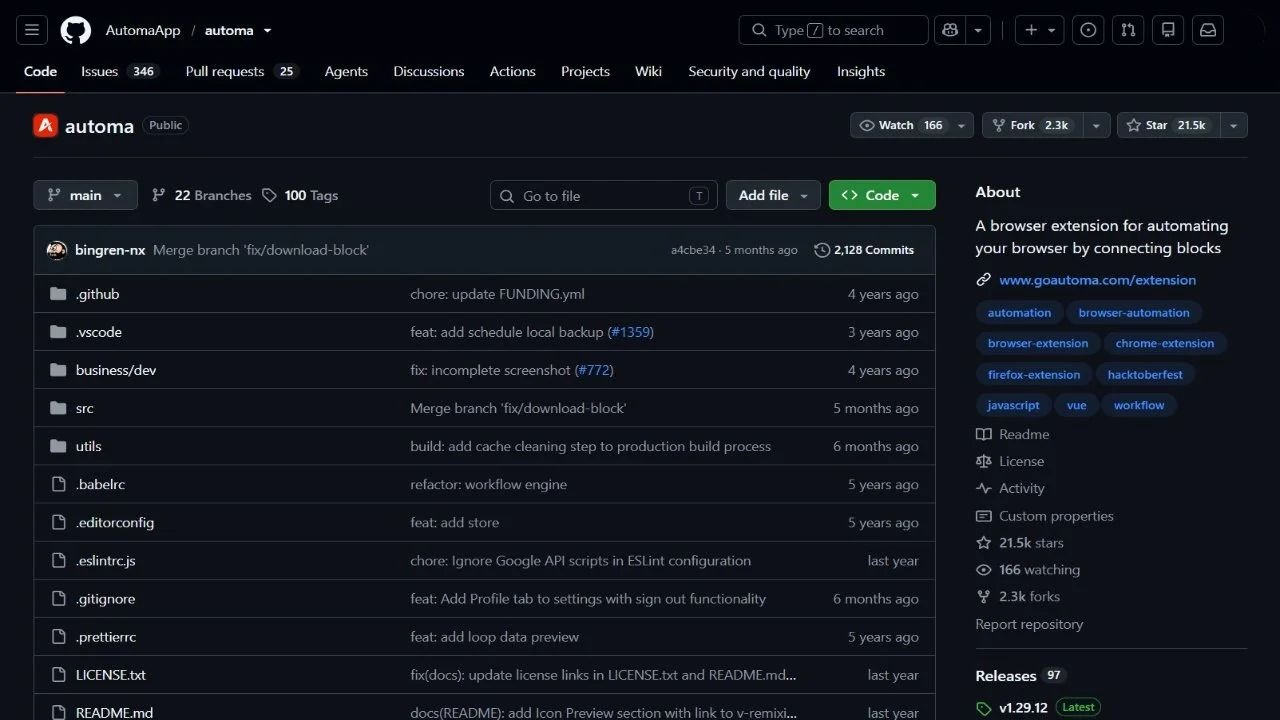Expand the Copilot dropdown arrow
The image size is (1280, 720).
coord(977,30)
